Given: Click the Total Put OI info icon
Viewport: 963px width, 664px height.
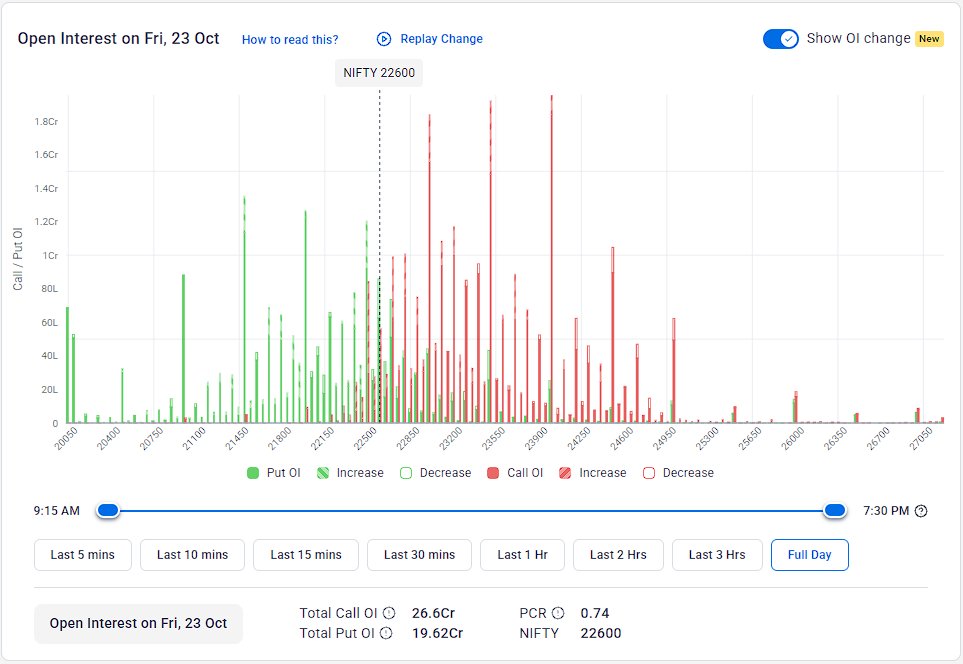Looking at the screenshot, I should coord(386,633).
